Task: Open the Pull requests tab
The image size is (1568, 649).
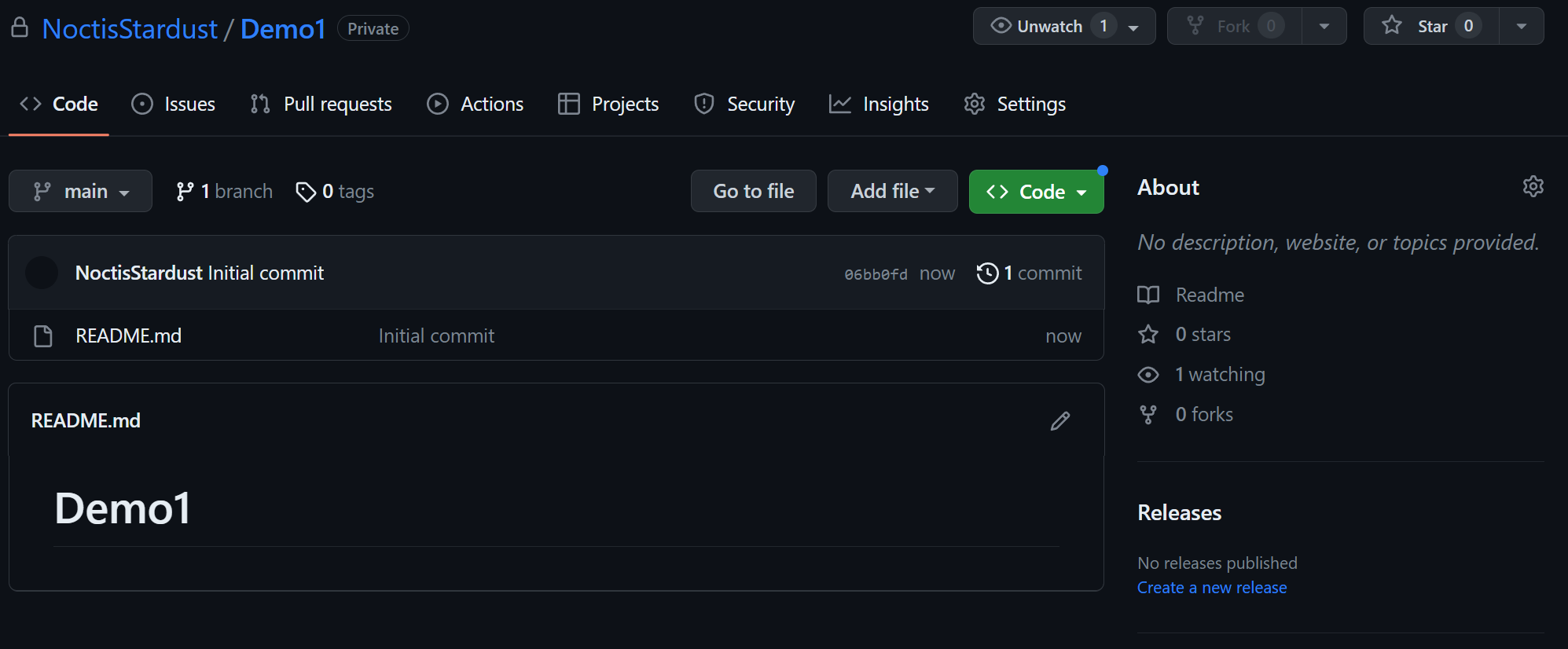Action: tap(321, 104)
